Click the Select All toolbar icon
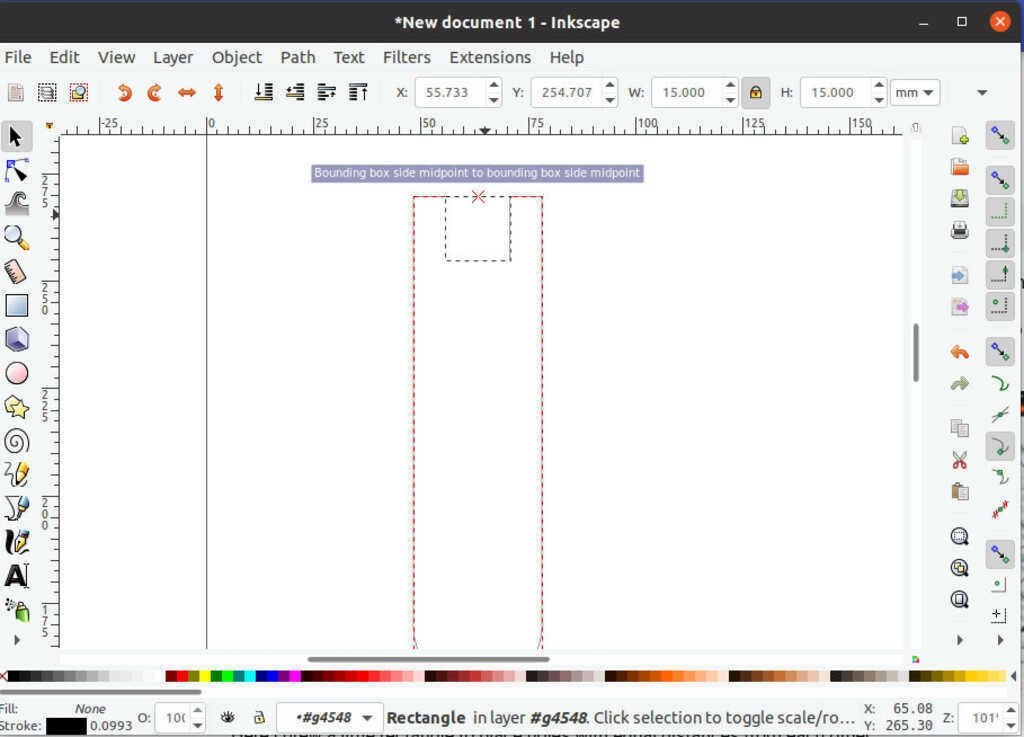Screen dimensions: 1024x737 point(15,93)
